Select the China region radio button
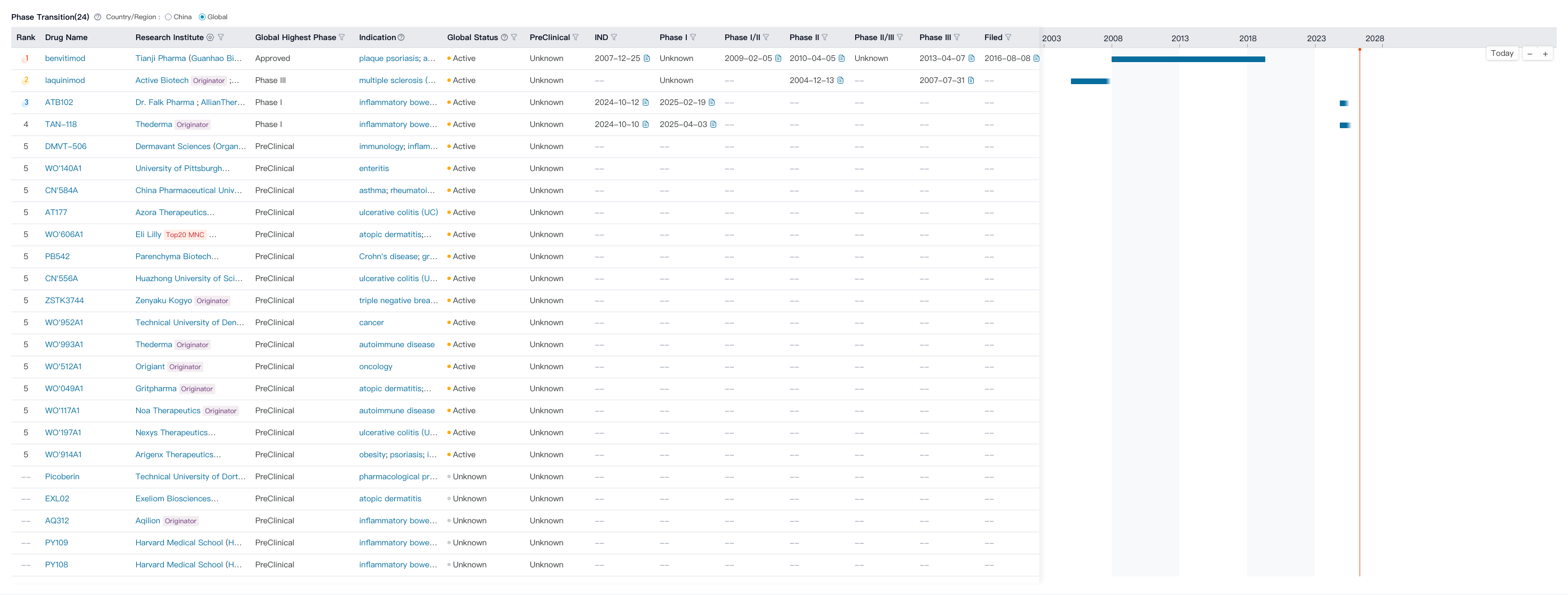The image size is (1568, 595). [x=169, y=17]
